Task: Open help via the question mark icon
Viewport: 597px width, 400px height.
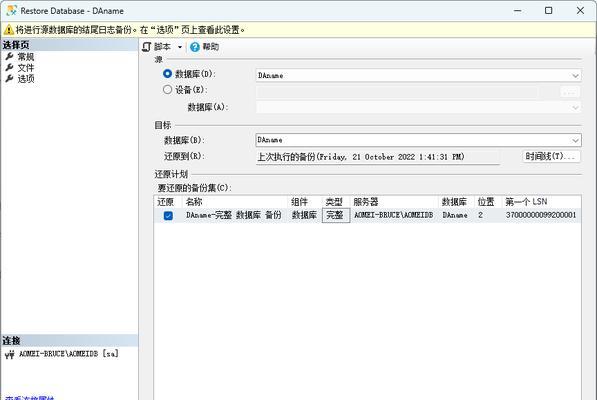Action: click(195, 47)
